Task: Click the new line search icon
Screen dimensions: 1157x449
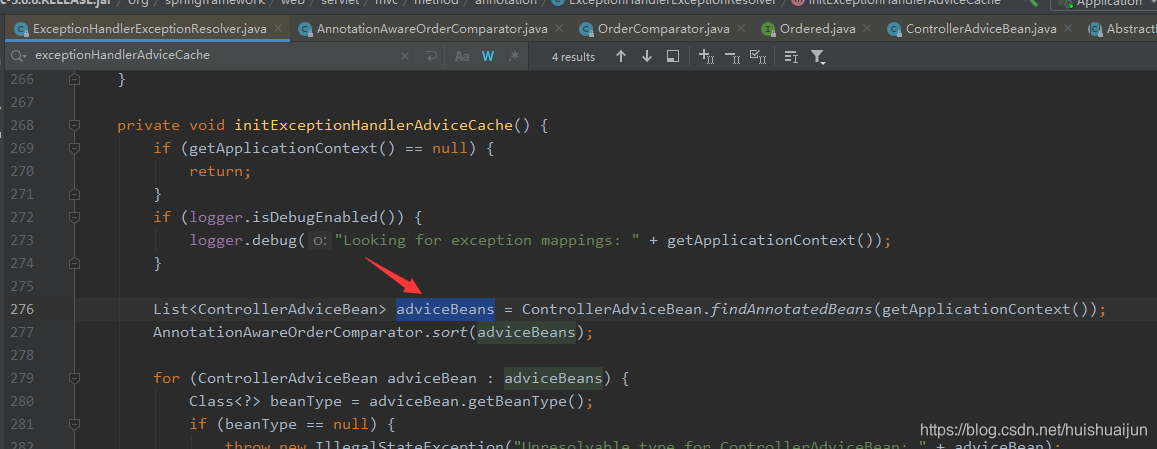Action: (x=431, y=56)
